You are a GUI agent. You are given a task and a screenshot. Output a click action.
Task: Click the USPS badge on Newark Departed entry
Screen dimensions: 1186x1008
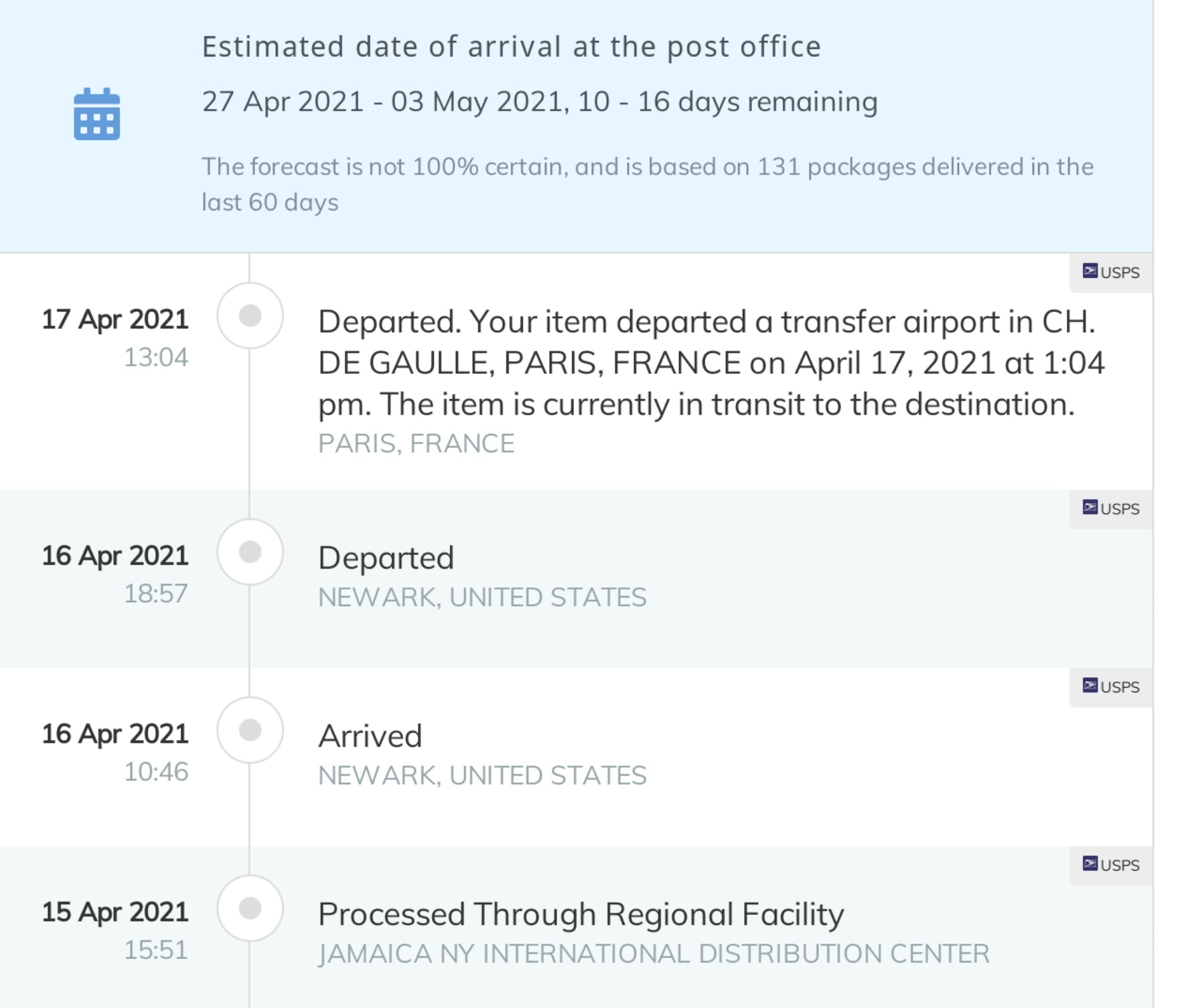pyautogui.click(x=1111, y=509)
